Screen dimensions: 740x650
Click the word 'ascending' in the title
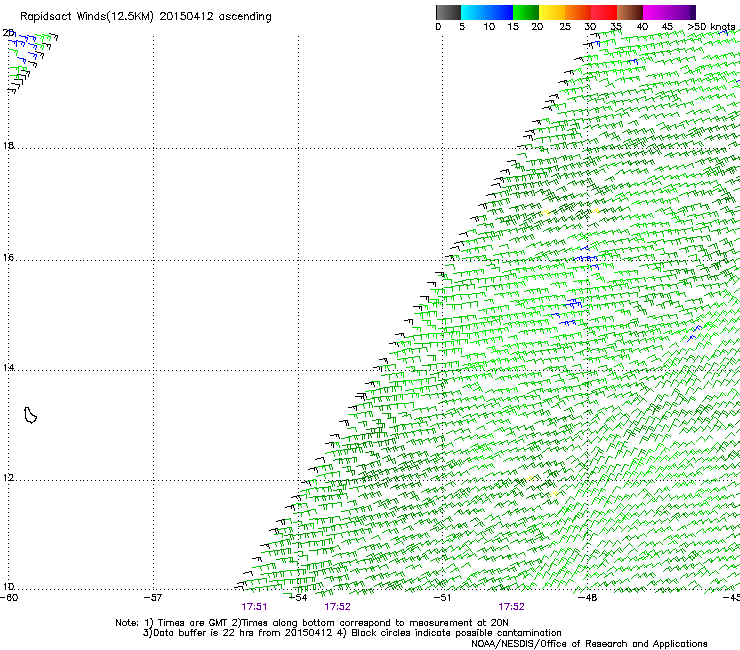coord(245,17)
